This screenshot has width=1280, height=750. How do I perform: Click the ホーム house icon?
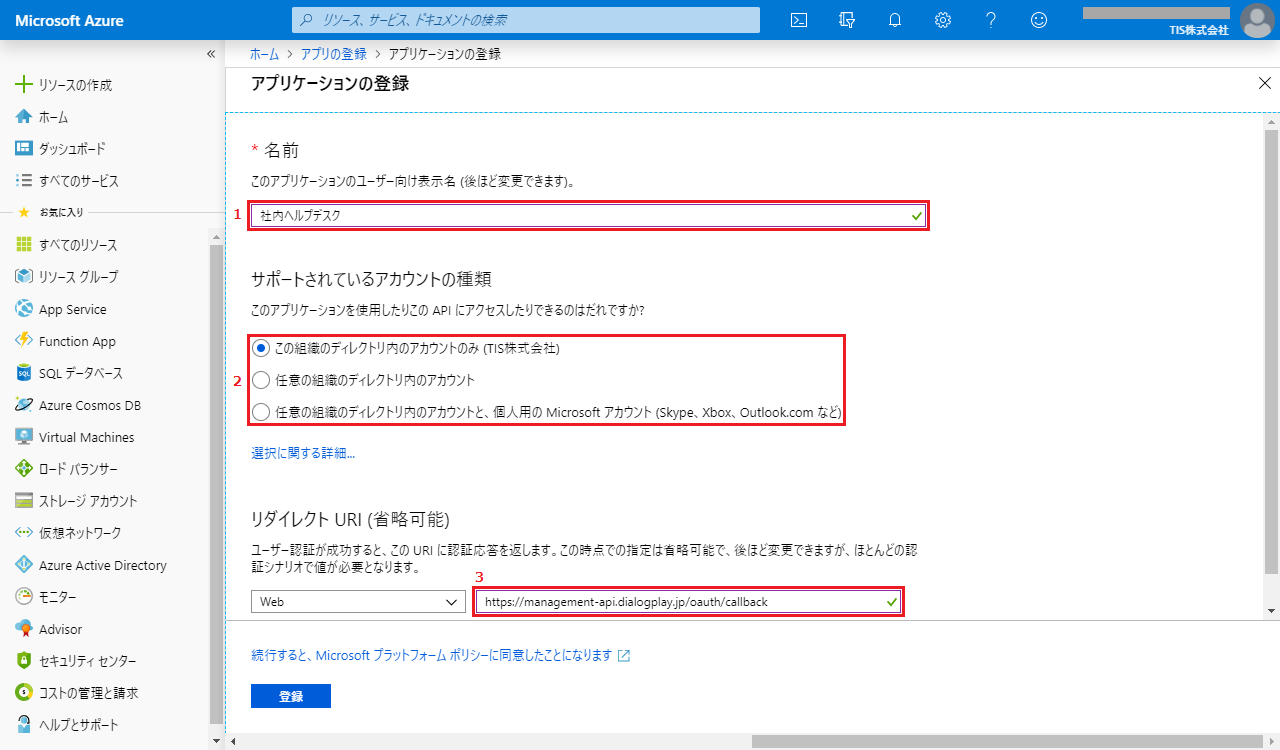(24, 117)
